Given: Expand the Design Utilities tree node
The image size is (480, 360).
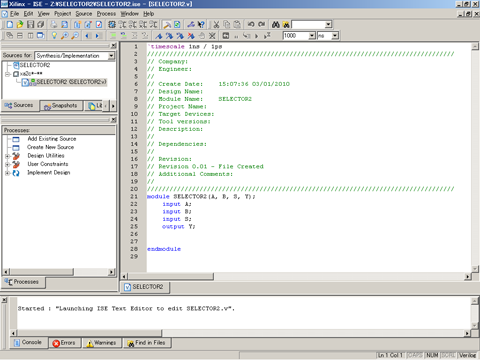Looking at the screenshot, I should pos(7,156).
